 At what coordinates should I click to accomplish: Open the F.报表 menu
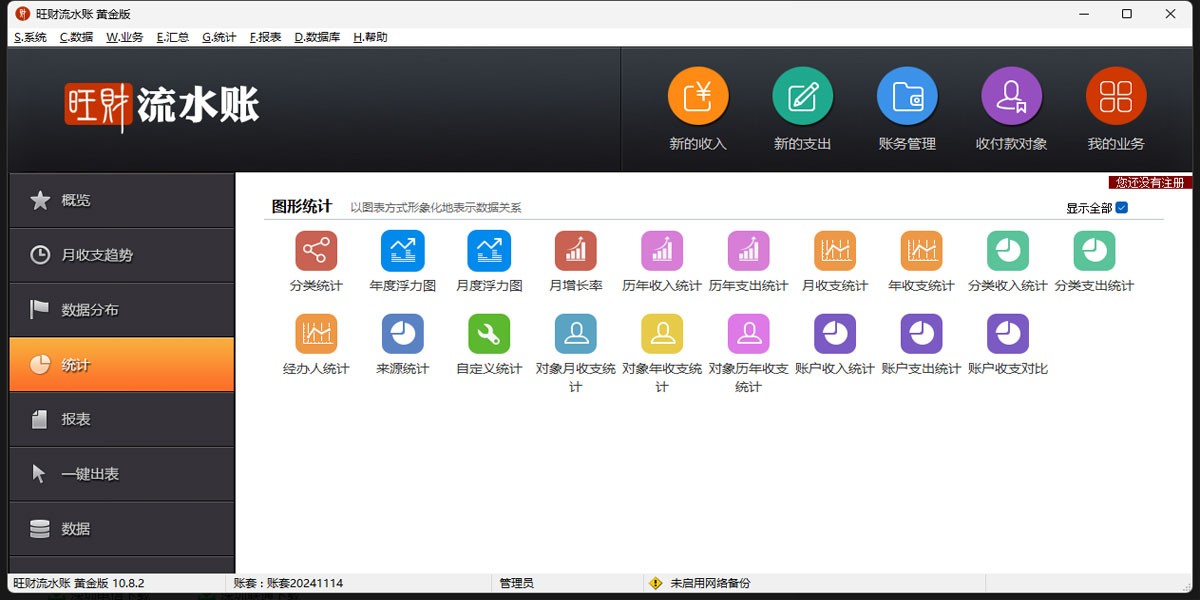point(266,37)
